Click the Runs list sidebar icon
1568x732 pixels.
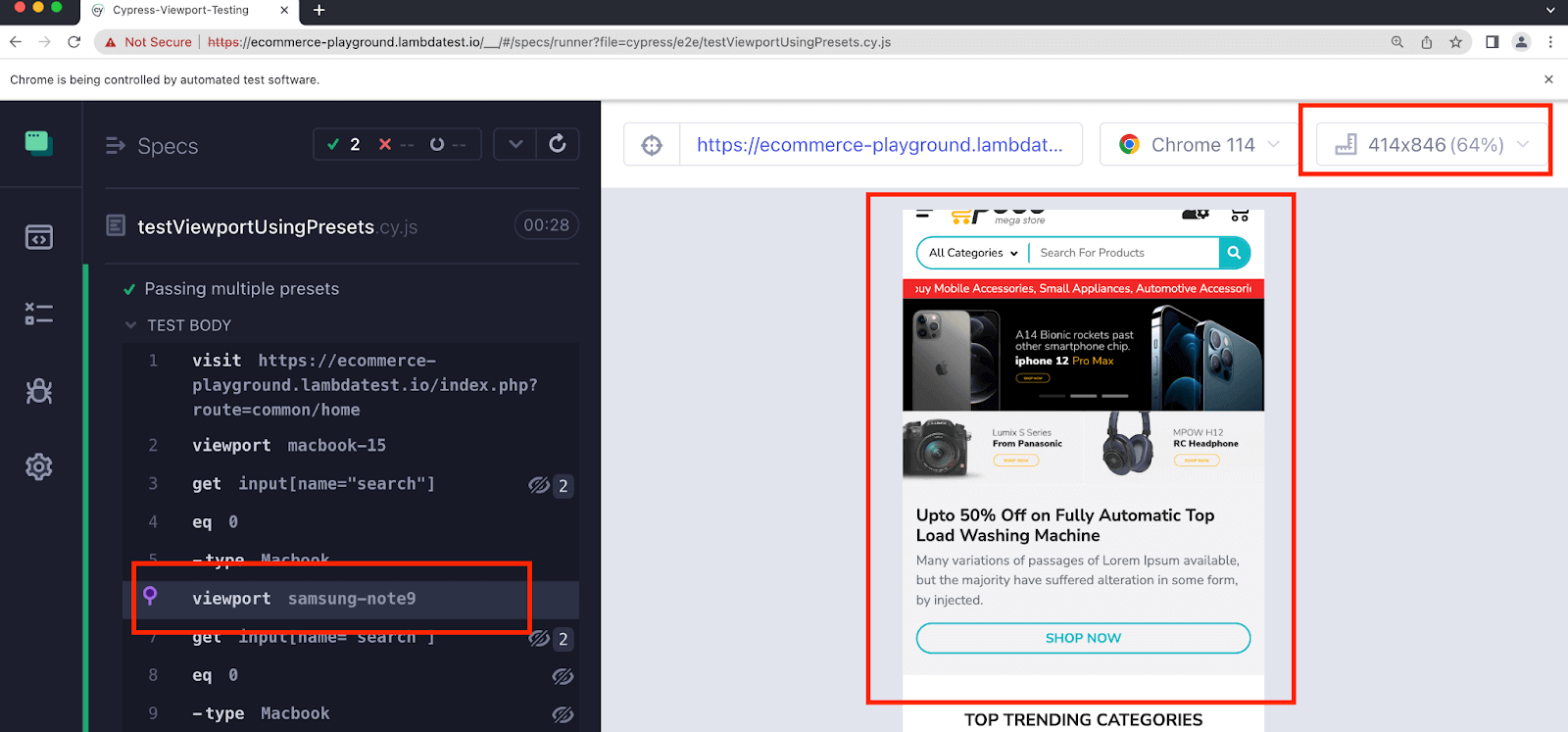(39, 314)
